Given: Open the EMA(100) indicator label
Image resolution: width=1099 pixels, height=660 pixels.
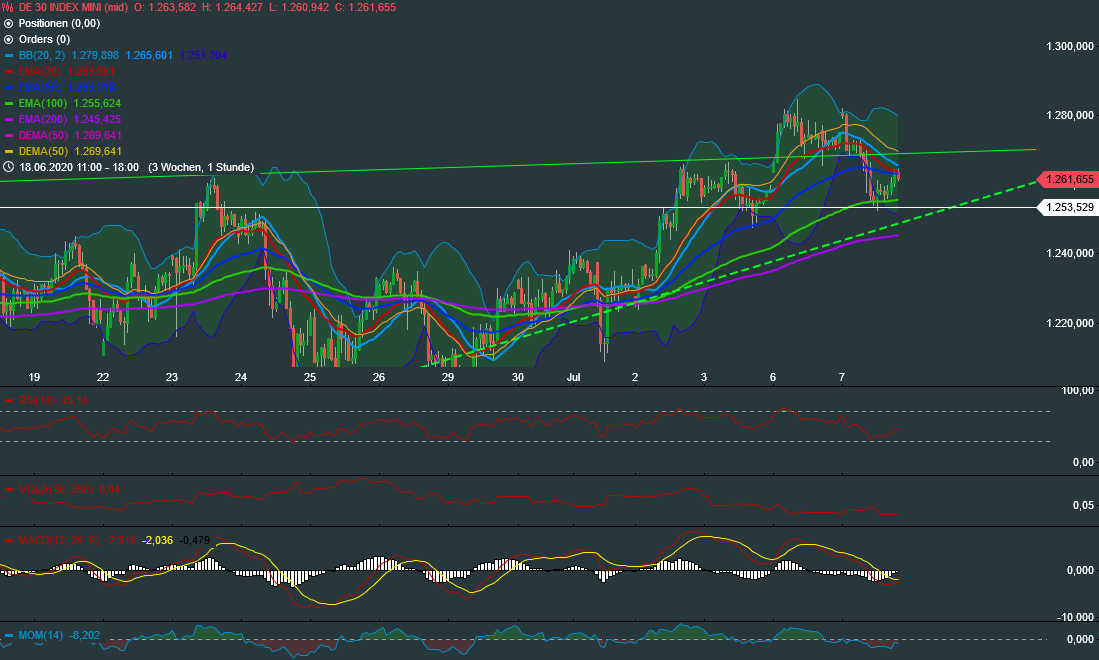Looking at the screenshot, I should 43,103.
